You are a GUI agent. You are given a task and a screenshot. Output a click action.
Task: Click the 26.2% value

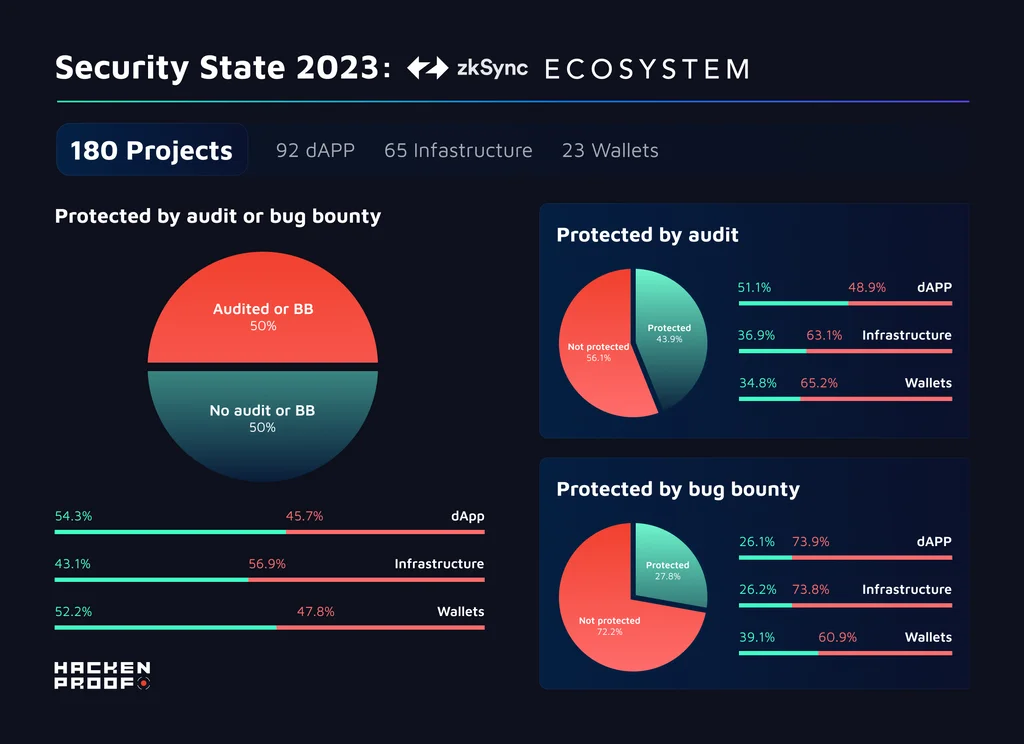(758, 589)
